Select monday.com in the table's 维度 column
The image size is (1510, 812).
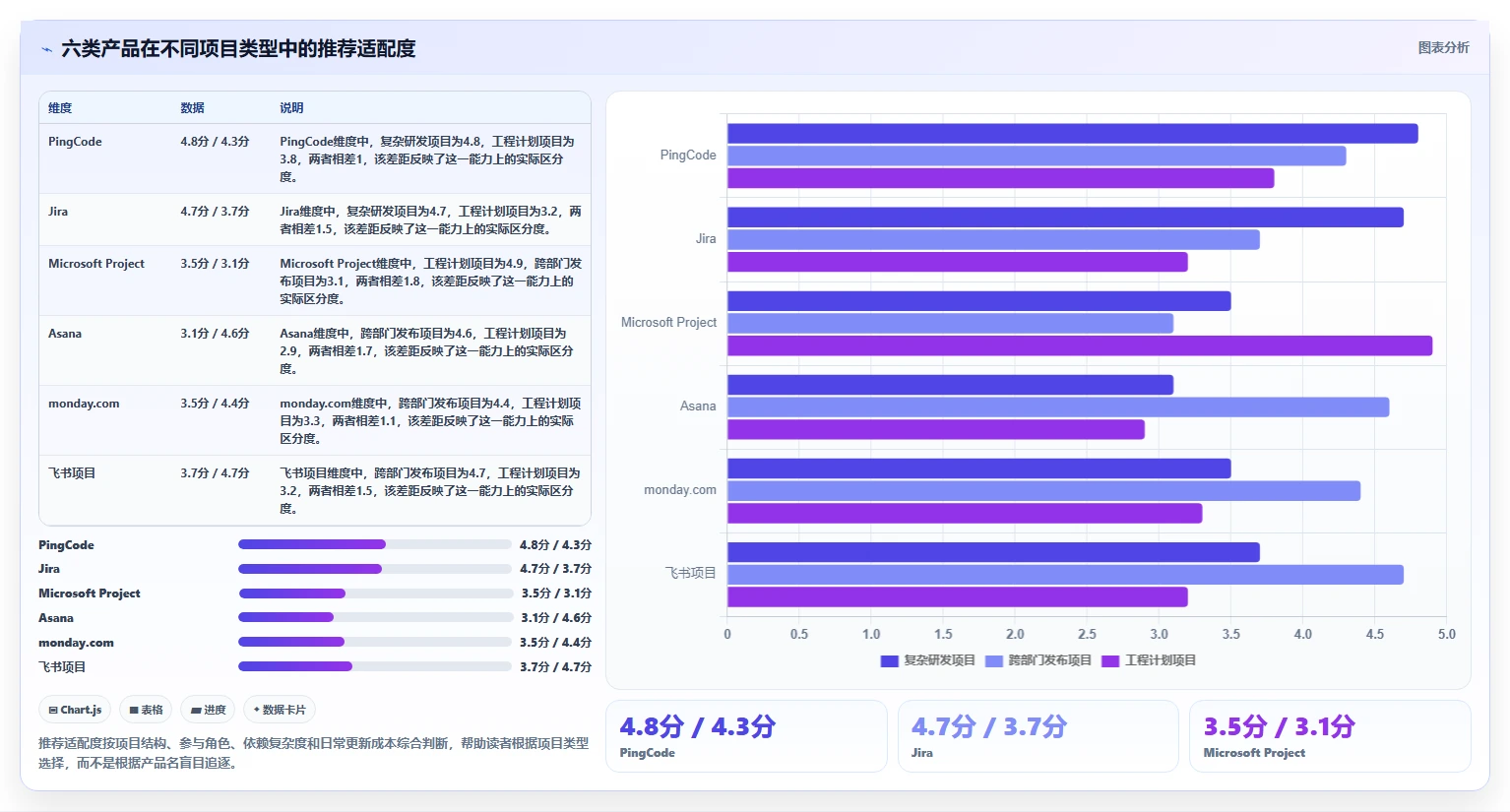coord(84,404)
